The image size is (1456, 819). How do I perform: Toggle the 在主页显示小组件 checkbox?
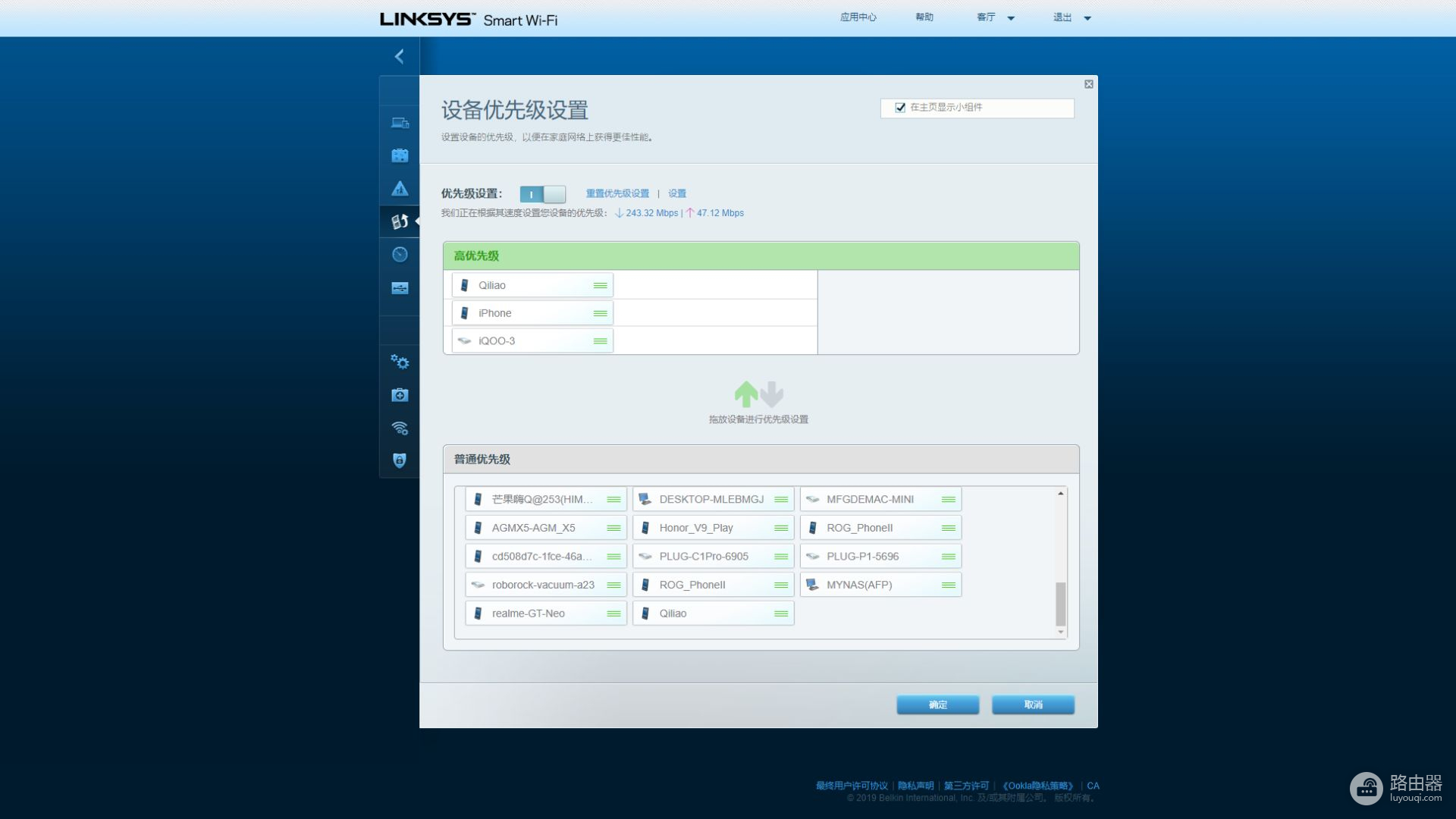click(x=899, y=107)
